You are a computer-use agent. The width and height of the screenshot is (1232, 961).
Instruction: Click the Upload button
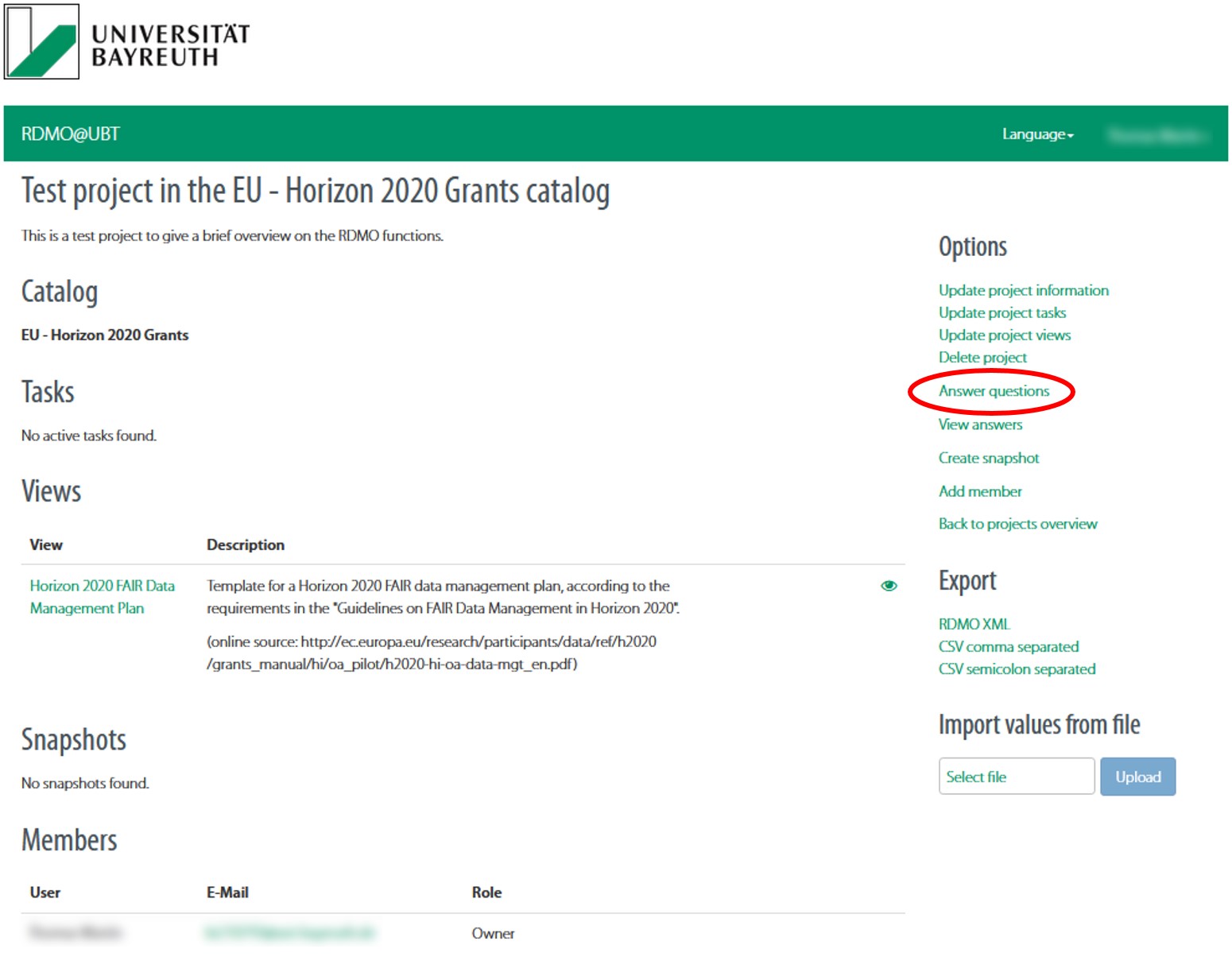[1137, 777]
